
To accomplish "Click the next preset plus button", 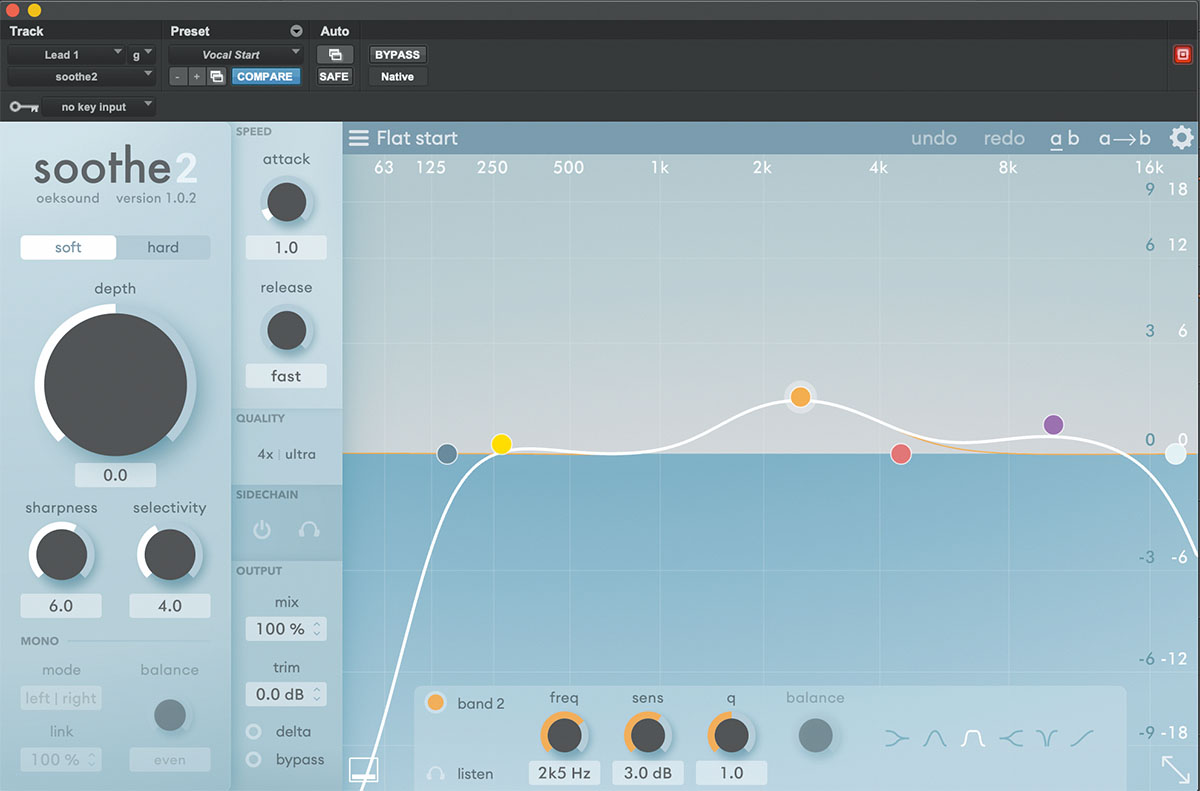I will (197, 76).
